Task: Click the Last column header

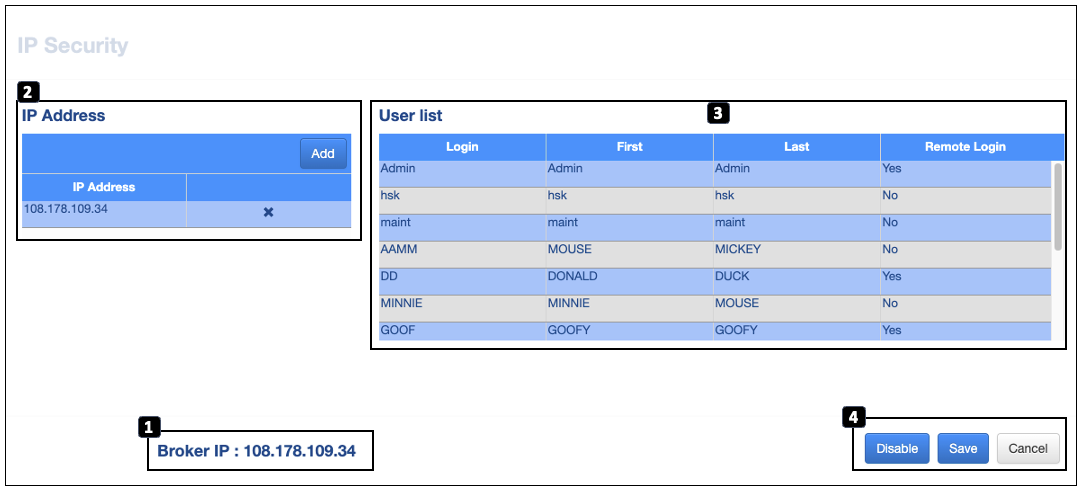Action: click(x=796, y=147)
